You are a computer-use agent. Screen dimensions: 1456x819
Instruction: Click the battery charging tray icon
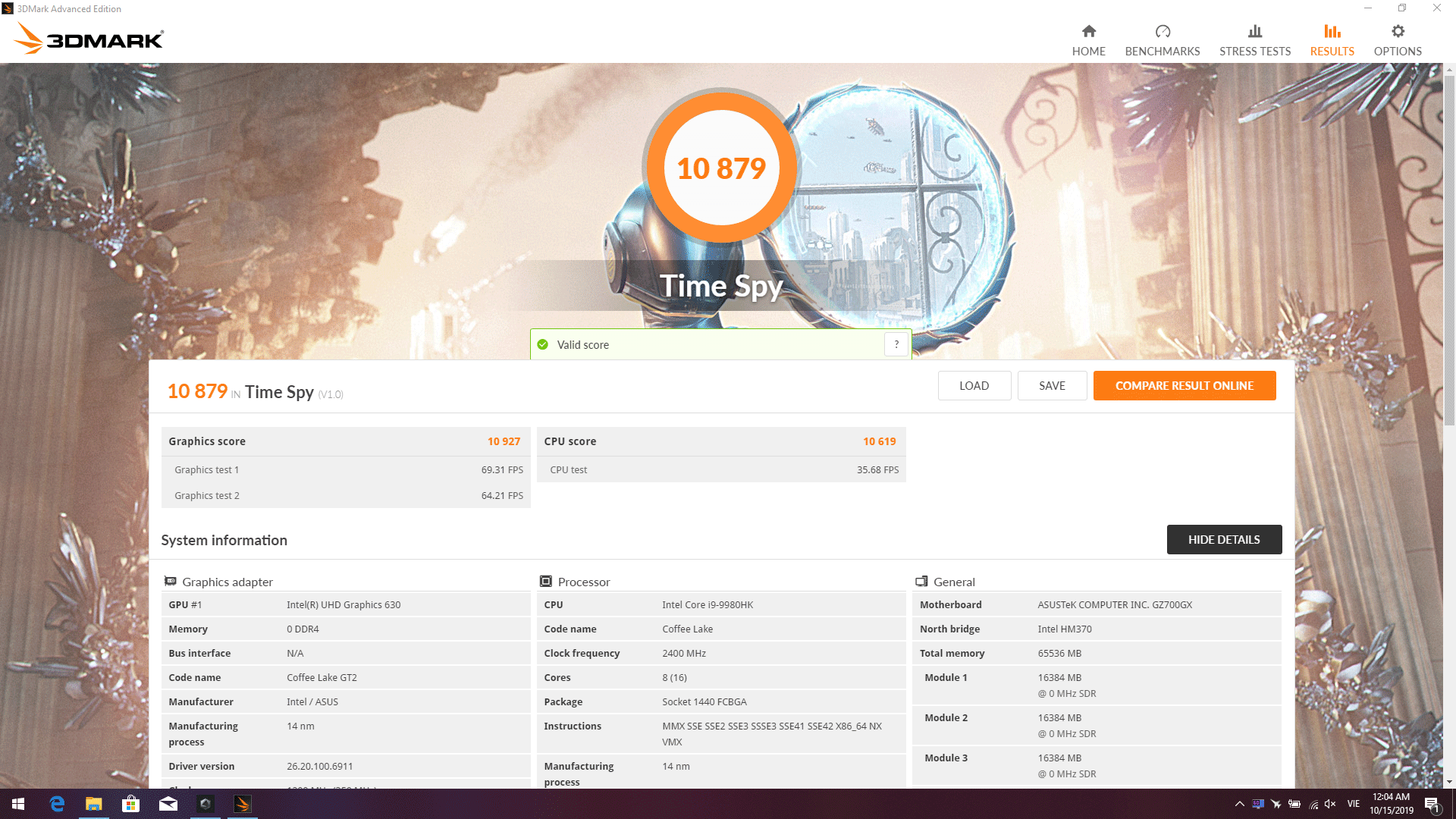[1294, 804]
